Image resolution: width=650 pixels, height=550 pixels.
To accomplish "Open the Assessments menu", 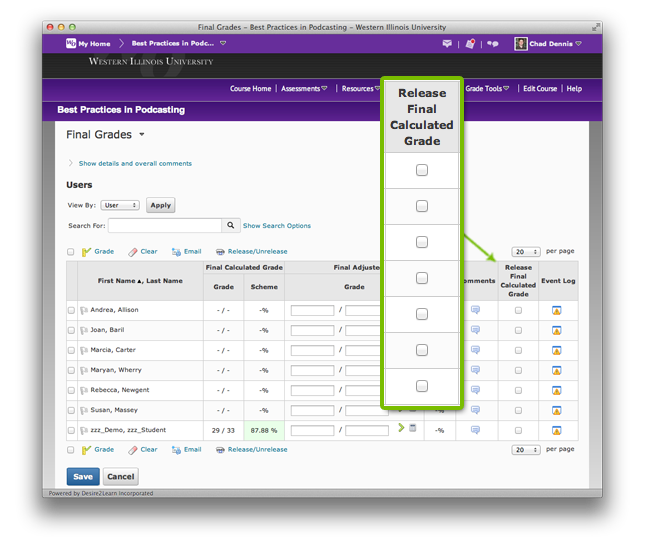I will click(304, 89).
